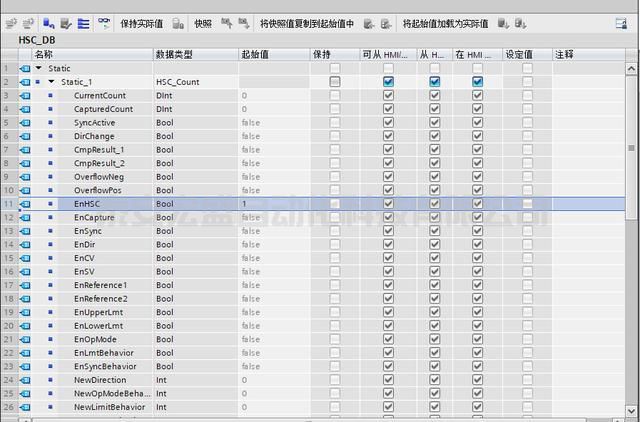This screenshot has height=422, width=640.
Task: Click the glasses icon to monitor all values
Action: [x=104, y=22]
